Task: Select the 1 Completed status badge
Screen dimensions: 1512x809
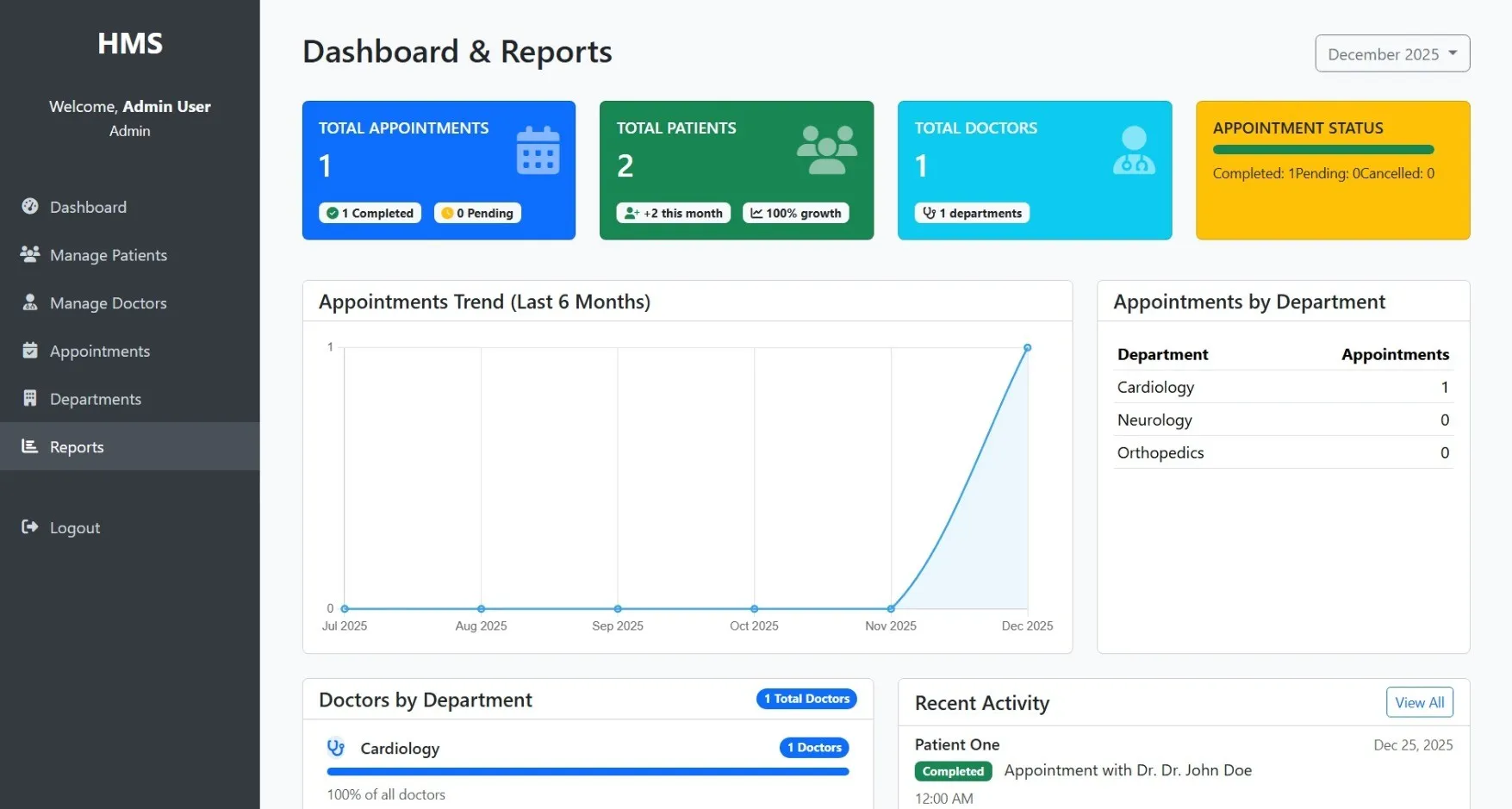Action: pos(369,212)
